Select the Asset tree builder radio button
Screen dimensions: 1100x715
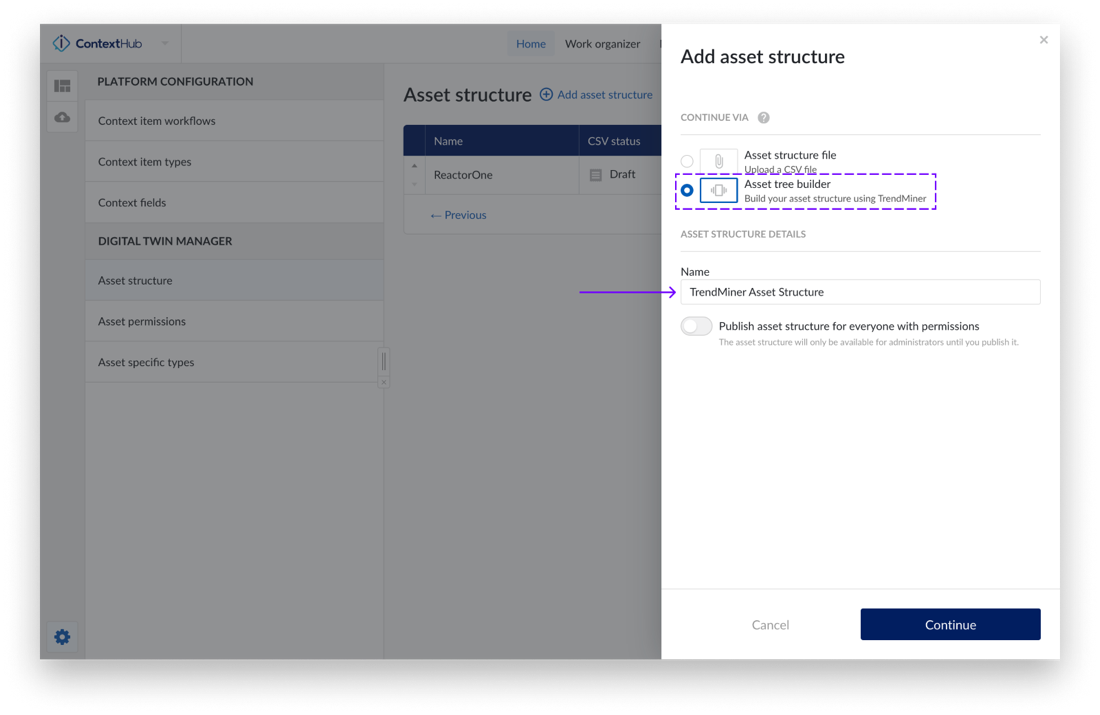(687, 190)
